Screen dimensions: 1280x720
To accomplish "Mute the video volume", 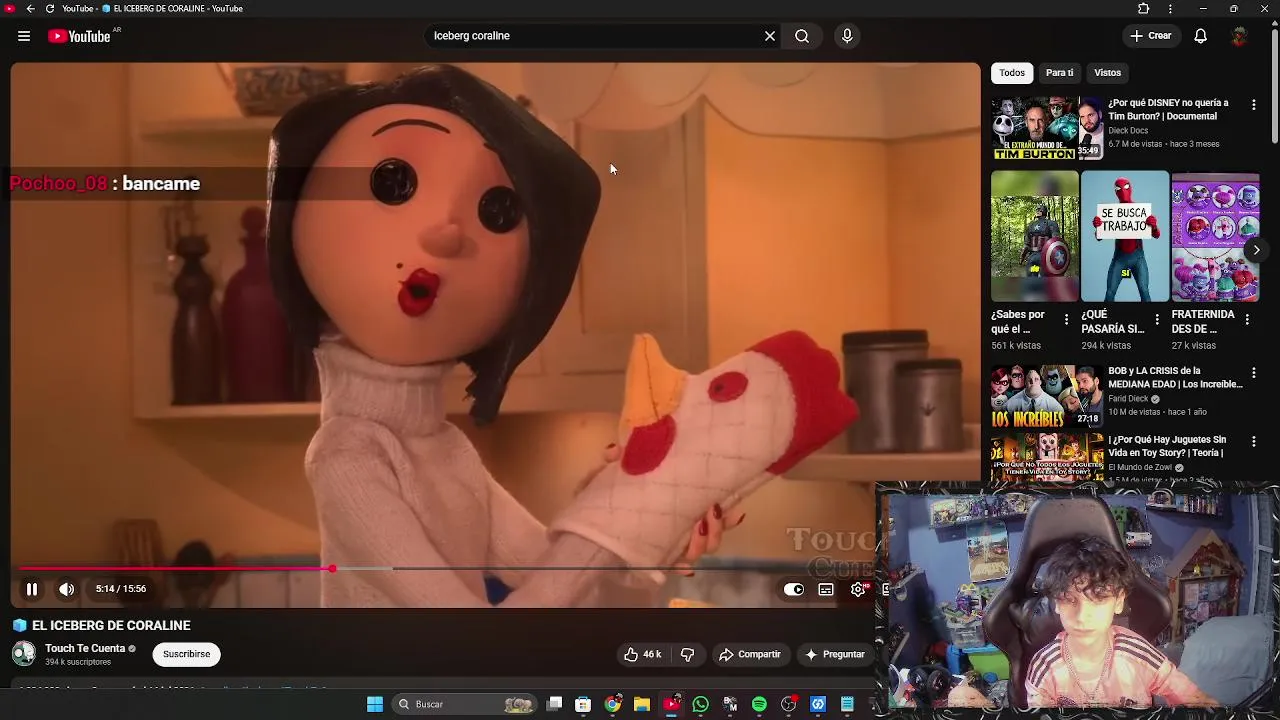I will pyautogui.click(x=67, y=589).
